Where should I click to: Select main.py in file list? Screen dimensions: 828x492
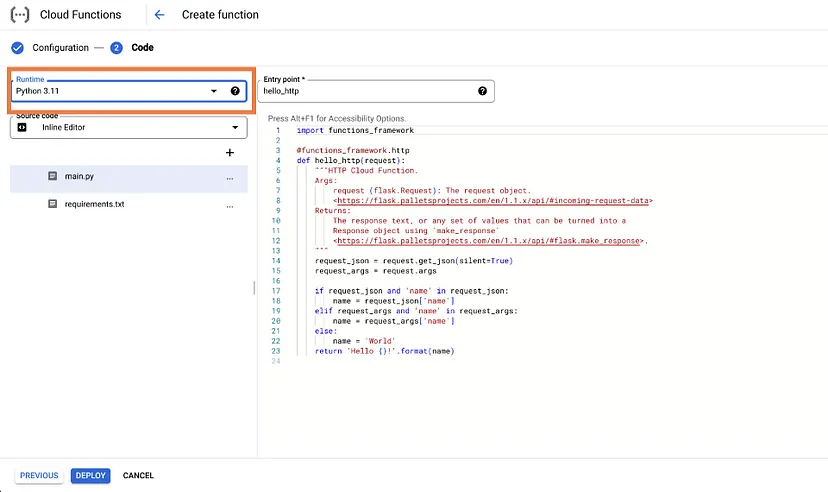point(80,177)
